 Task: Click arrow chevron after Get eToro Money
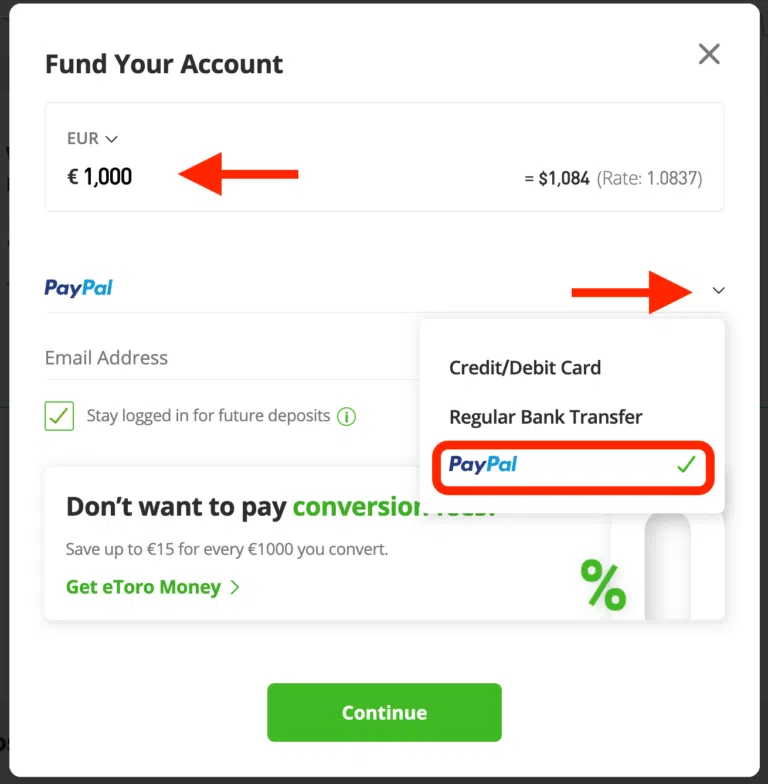[235, 587]
